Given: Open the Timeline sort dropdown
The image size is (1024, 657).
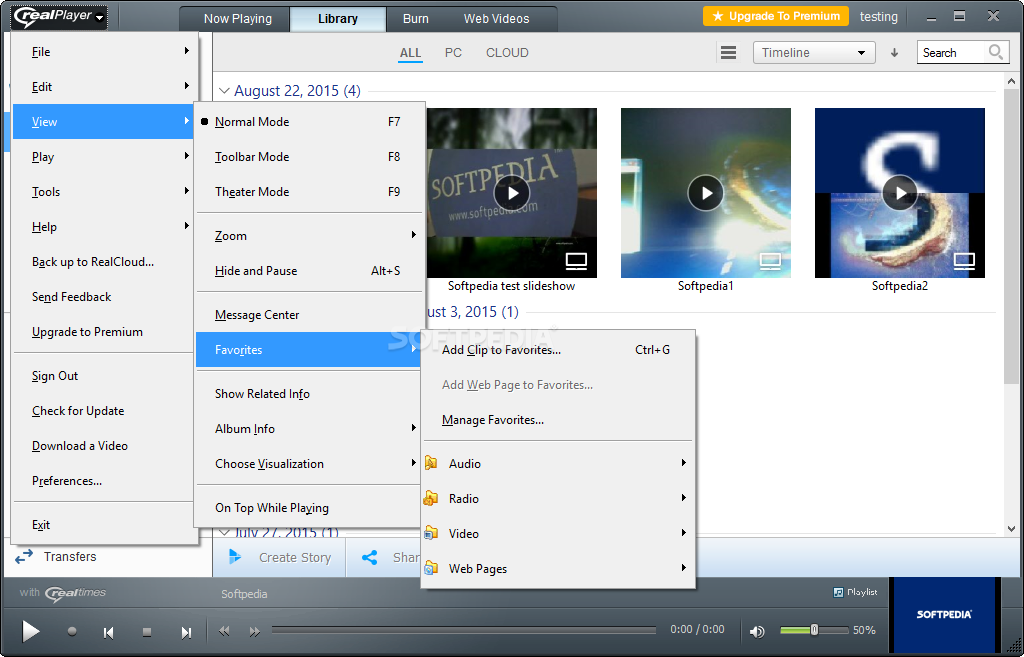Looking at the screenshot, I should click(814, 53).
